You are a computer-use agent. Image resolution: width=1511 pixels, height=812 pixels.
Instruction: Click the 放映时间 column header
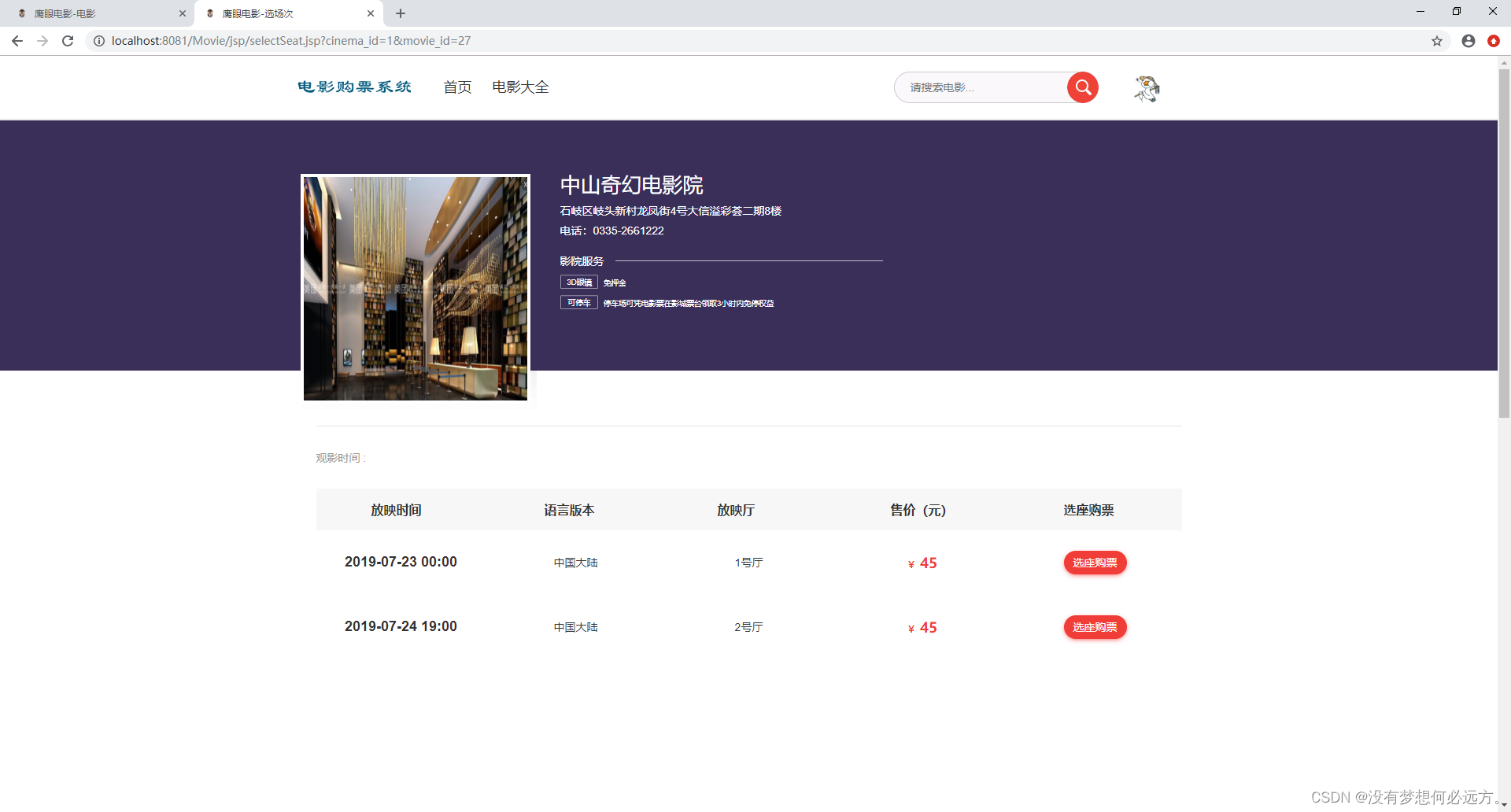point(396,510)
